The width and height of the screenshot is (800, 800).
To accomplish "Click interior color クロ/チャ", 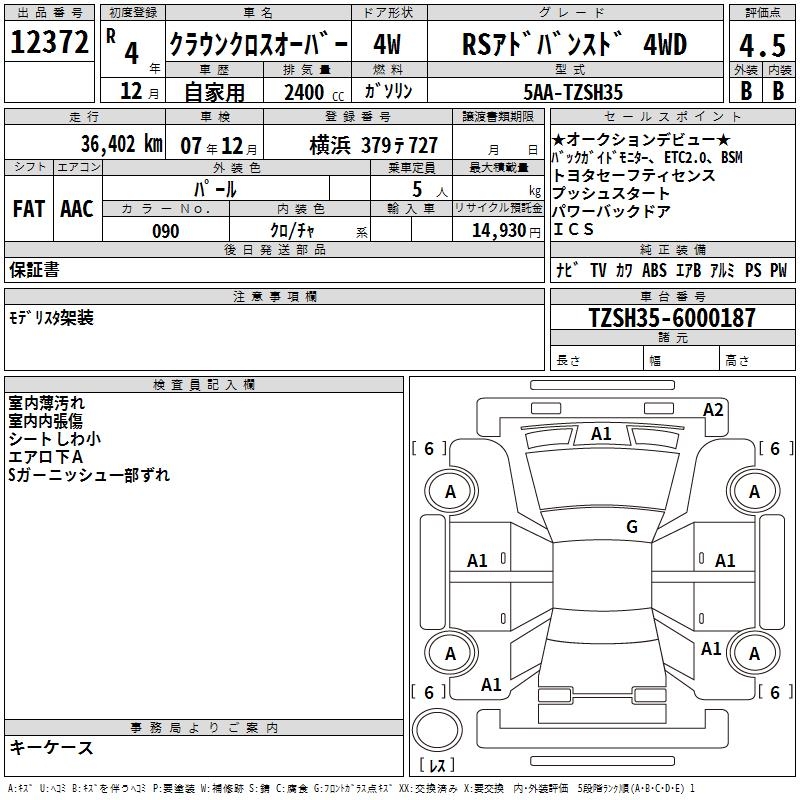I will (292, 231).
